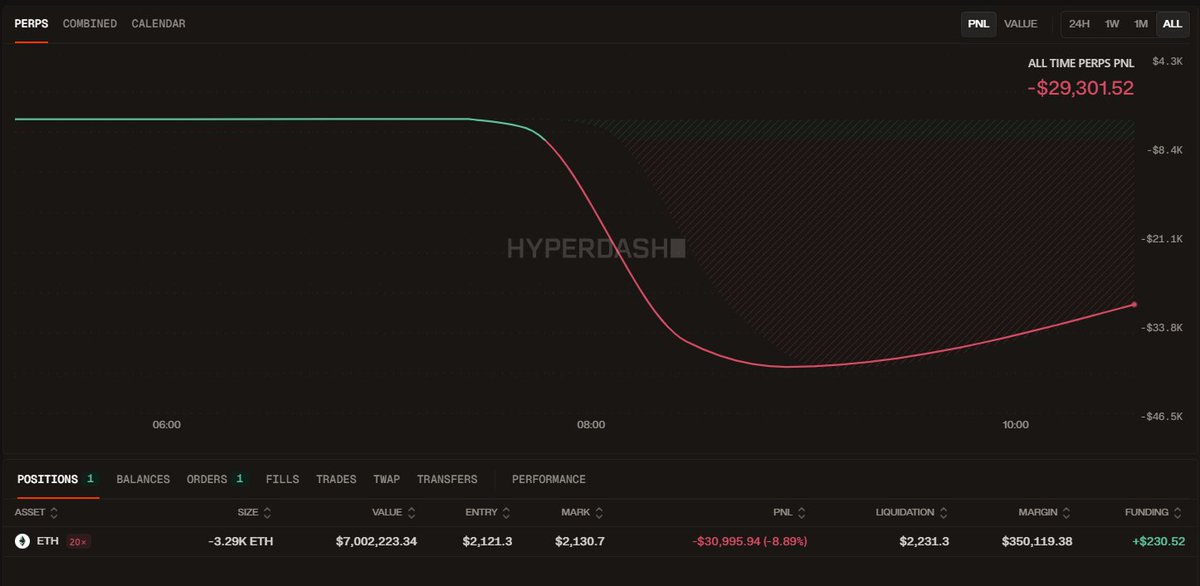Viewport: 1200px width, 586px height.
Task: Click the ETH coin icon in positions row
Action: coord(23,540)
